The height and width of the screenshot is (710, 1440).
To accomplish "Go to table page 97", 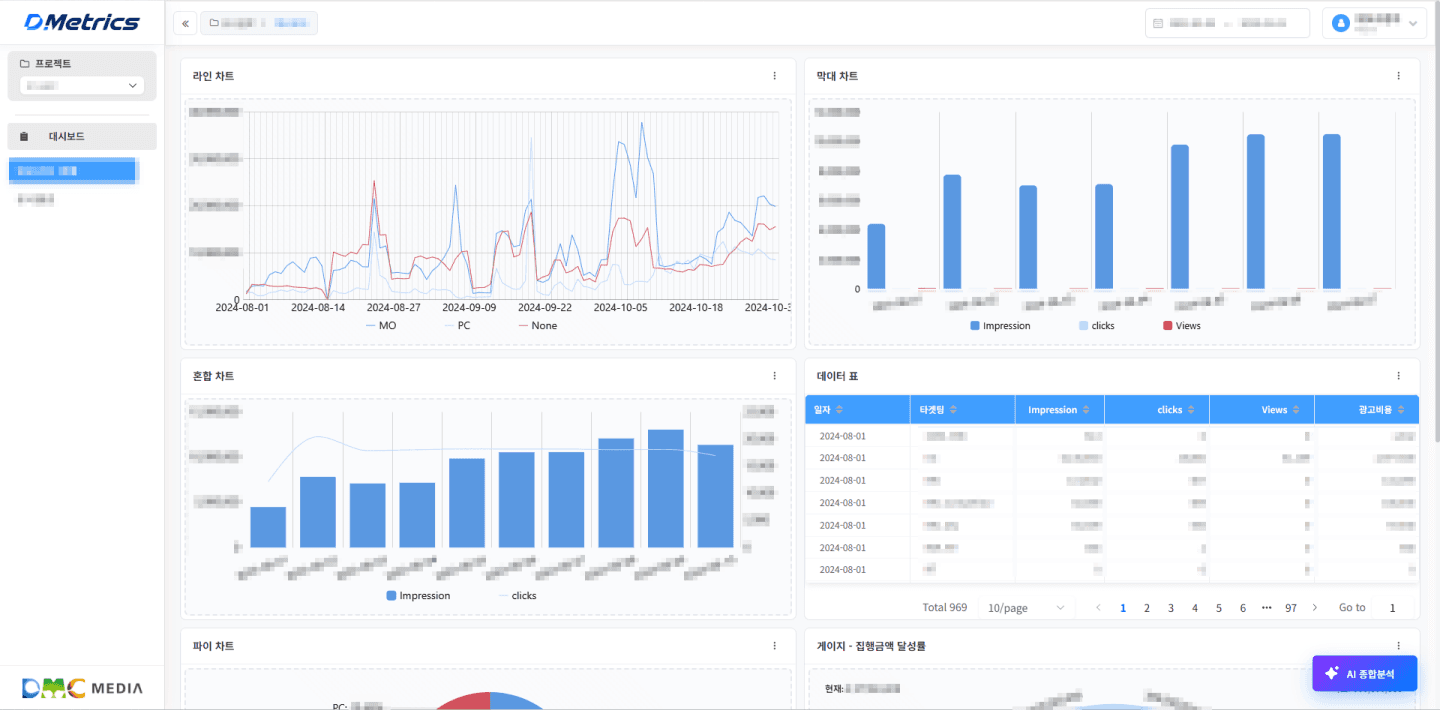I will pyautogui.click(x=1291, y=608).
